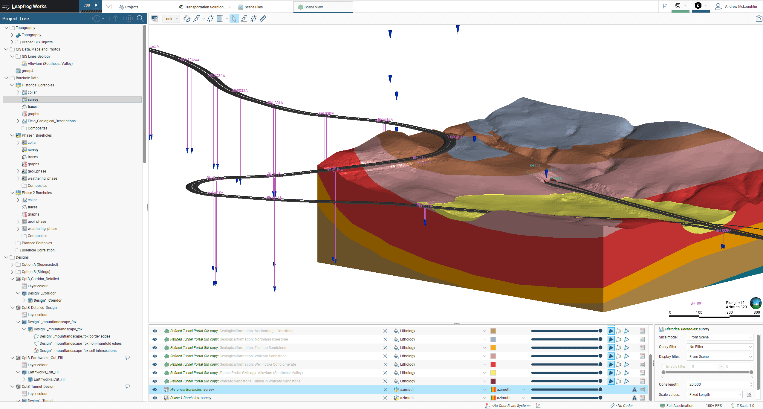Click the X icon on highlighted shape list row
This screenshot has width=763, height=409.
[386, 387]
